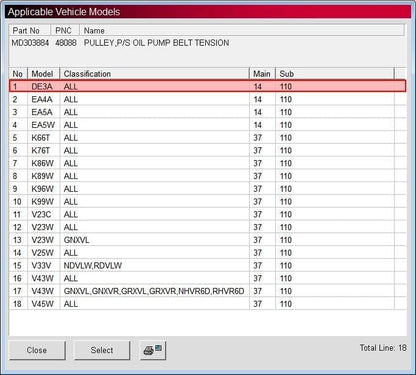
Task: Click the Main column header
Action: [263, 74]
